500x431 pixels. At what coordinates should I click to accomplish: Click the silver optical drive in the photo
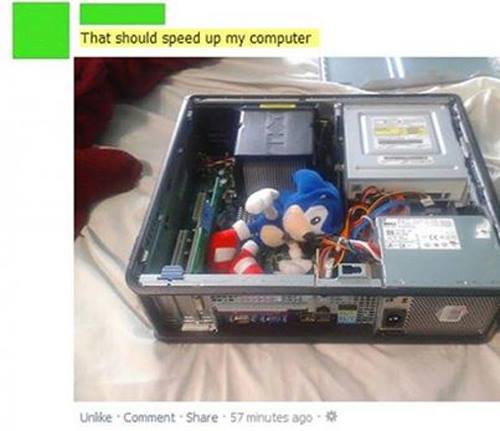click(402, 148)
